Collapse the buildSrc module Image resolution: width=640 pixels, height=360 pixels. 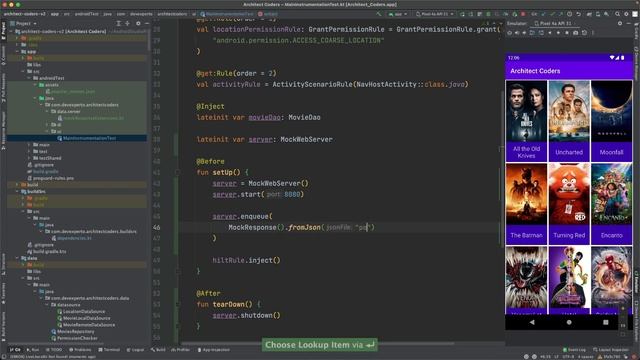(17, 191)
